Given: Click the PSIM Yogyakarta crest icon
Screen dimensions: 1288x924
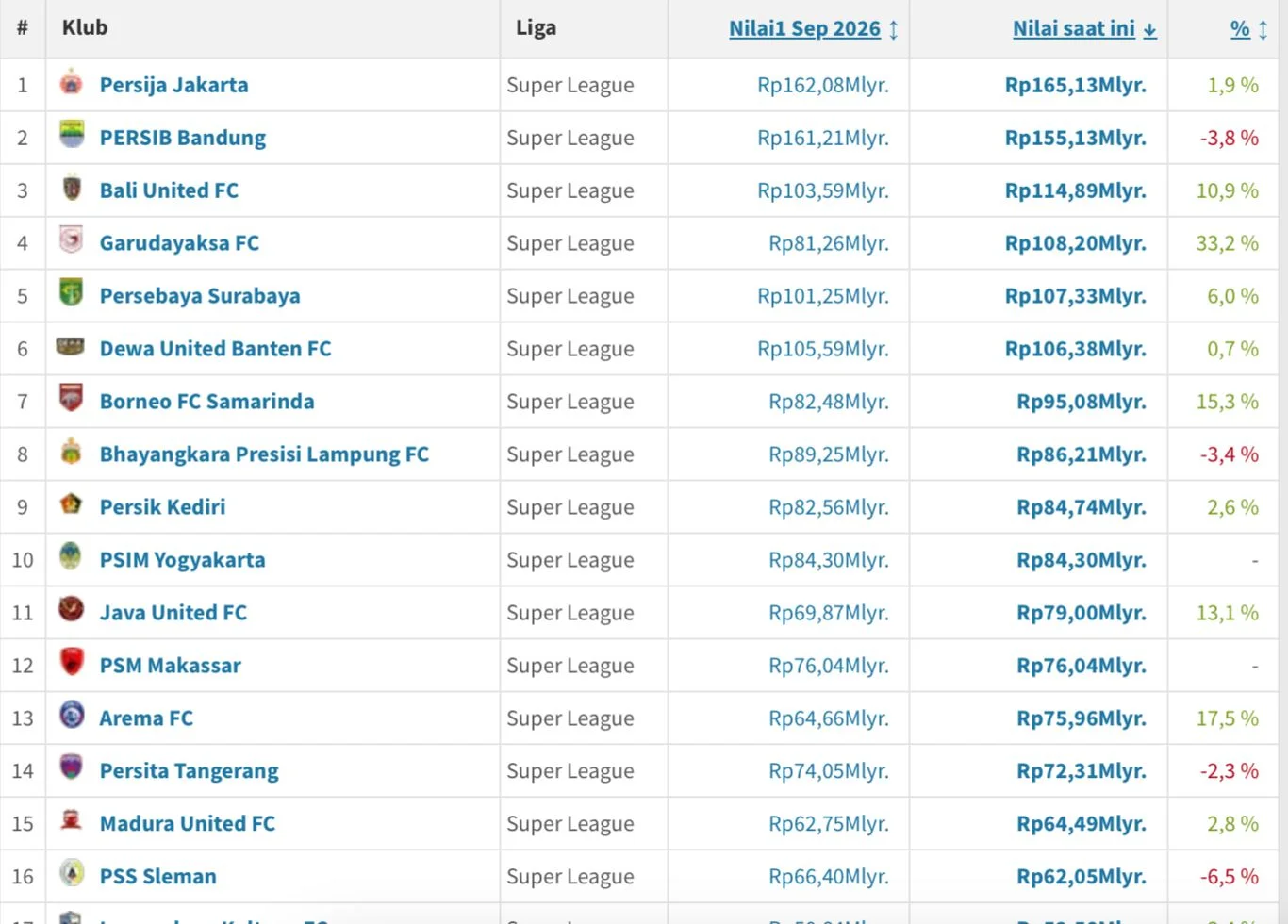Looking at the screenshot, I should (x=71, y=557).
